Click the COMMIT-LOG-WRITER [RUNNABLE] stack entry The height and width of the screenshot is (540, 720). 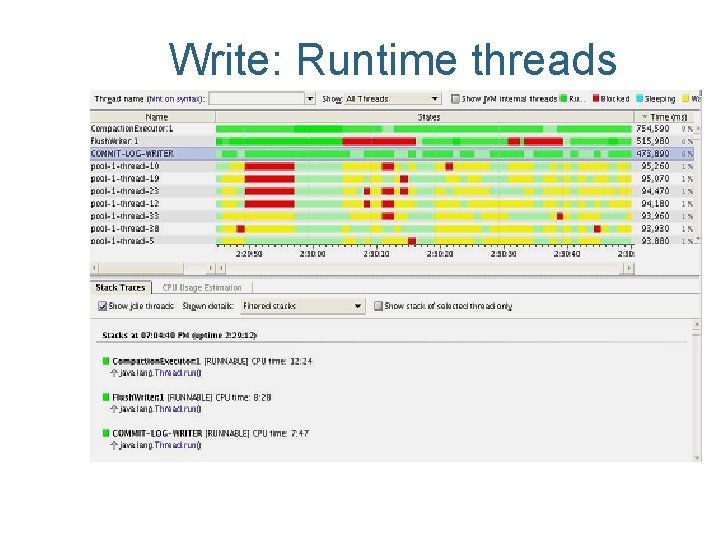pos(211,433)
